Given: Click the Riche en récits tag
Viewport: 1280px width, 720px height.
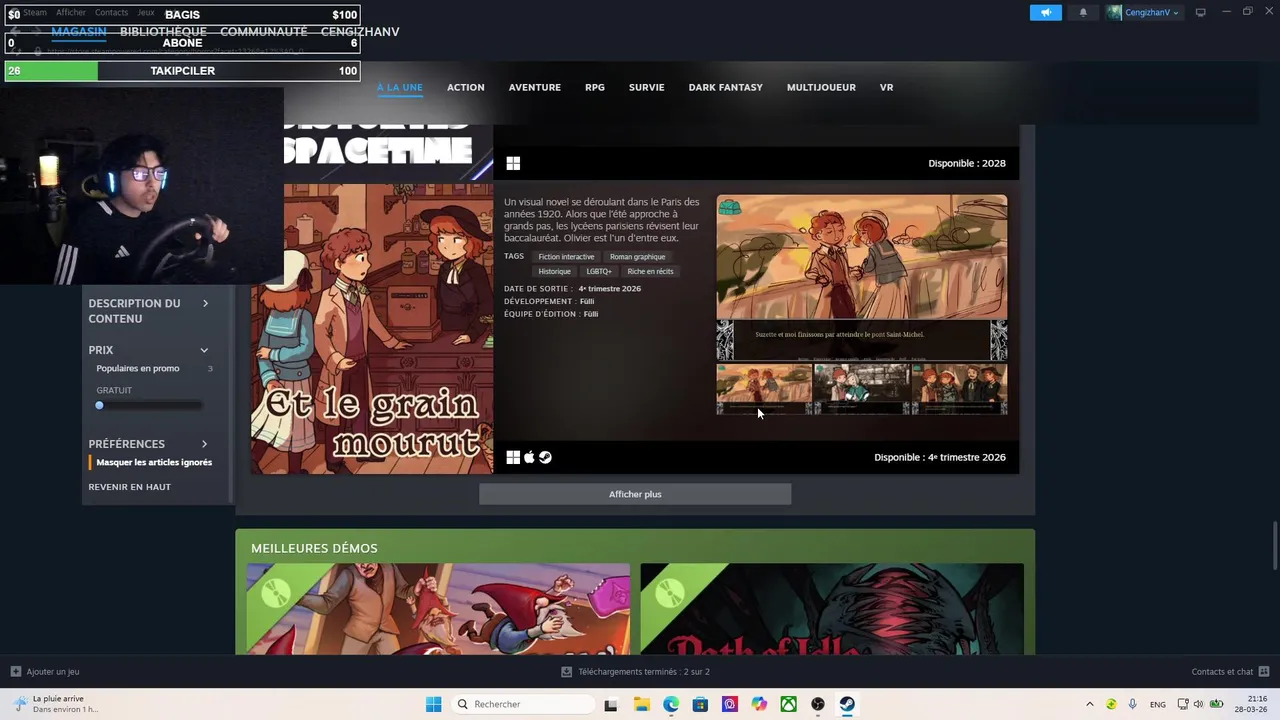Looking at the screenshot, I should tap(650, 271).
